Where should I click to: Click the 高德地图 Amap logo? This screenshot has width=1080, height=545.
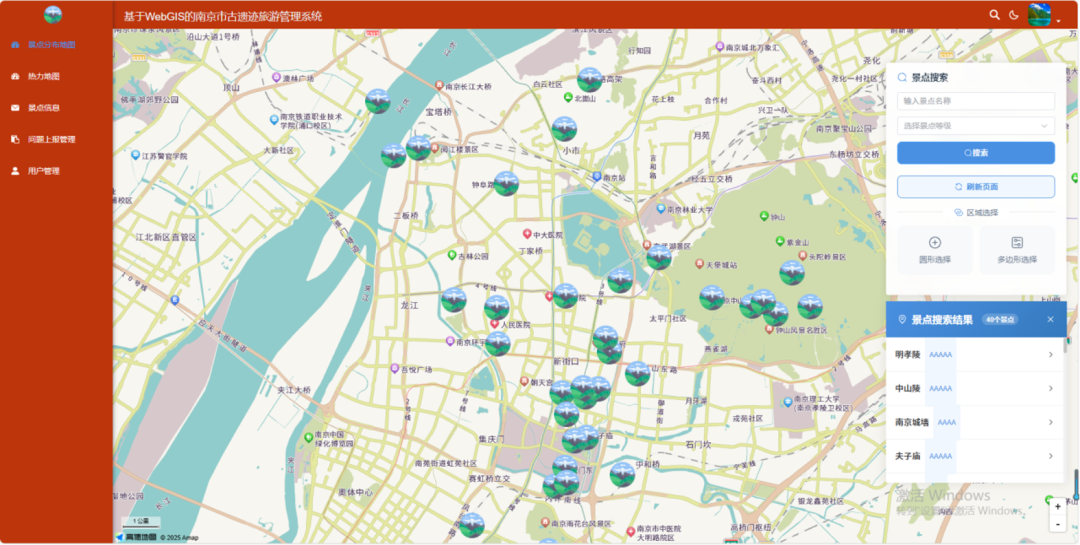pos(136,537)
